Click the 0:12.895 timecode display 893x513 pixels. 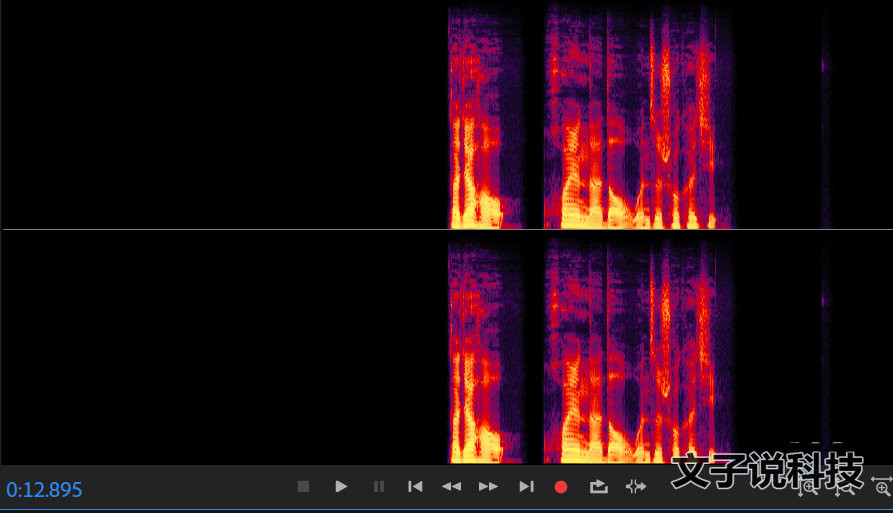coord(44,490)
